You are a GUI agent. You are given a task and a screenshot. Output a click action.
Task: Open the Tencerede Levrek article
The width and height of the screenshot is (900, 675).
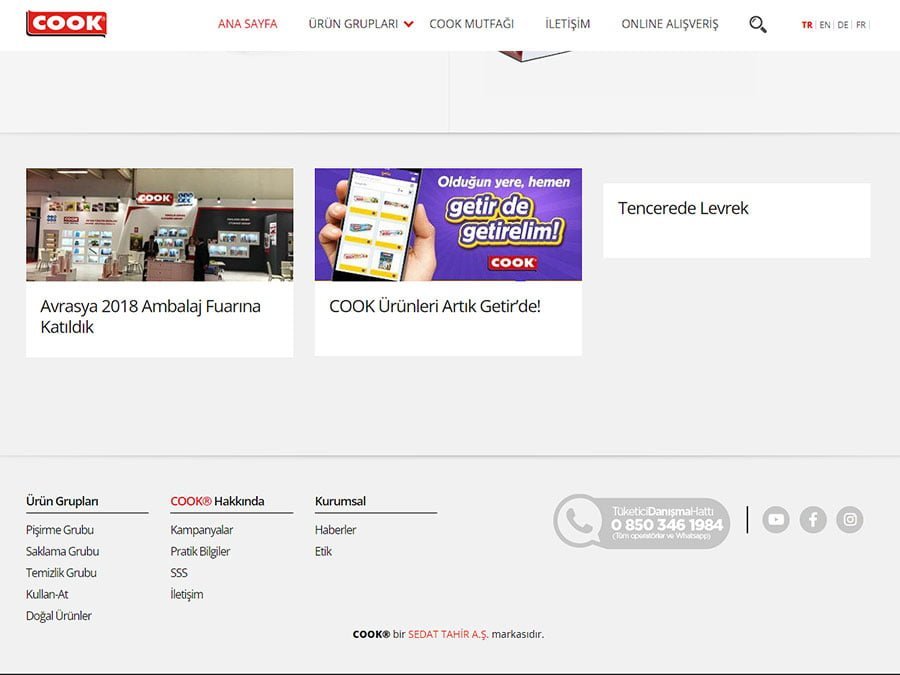point(684,208)
